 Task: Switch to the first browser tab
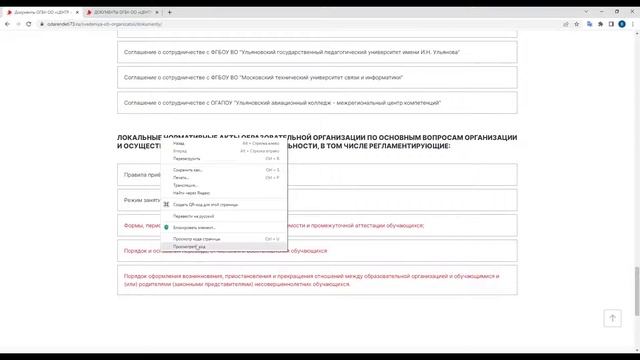tap(41, 12)
